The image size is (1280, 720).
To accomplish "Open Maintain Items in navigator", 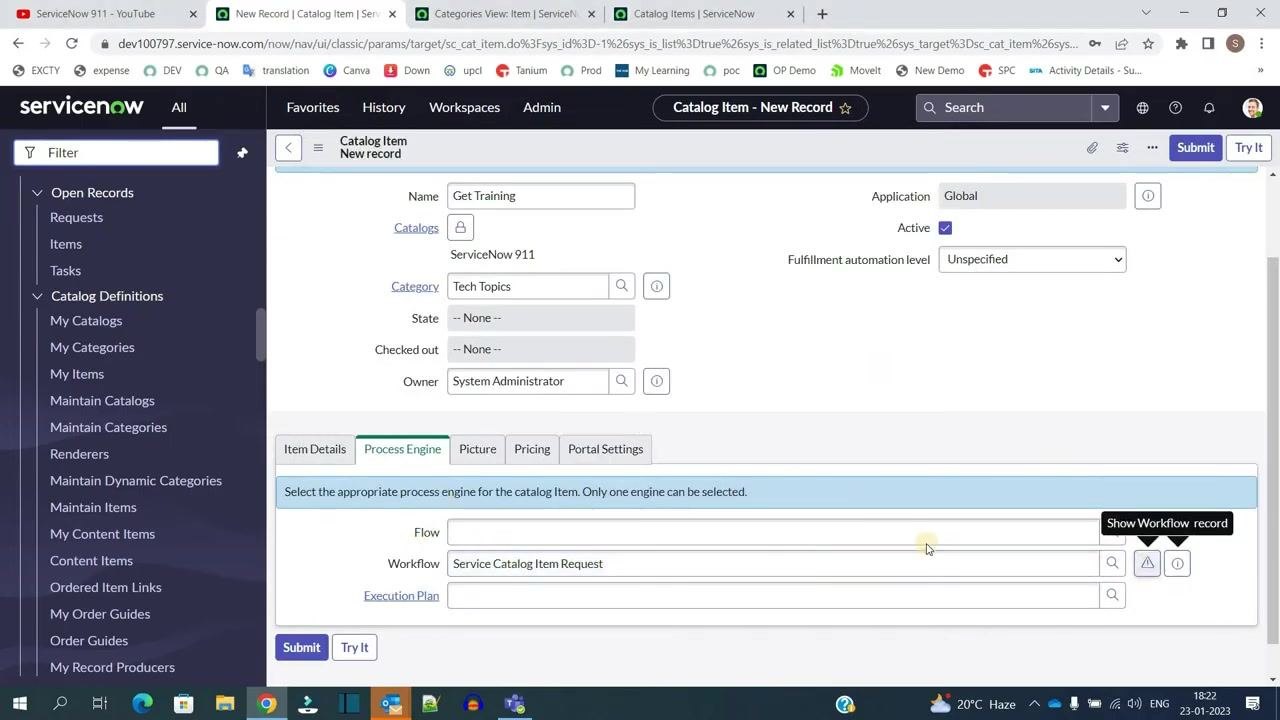I will (x=93, y=507).
